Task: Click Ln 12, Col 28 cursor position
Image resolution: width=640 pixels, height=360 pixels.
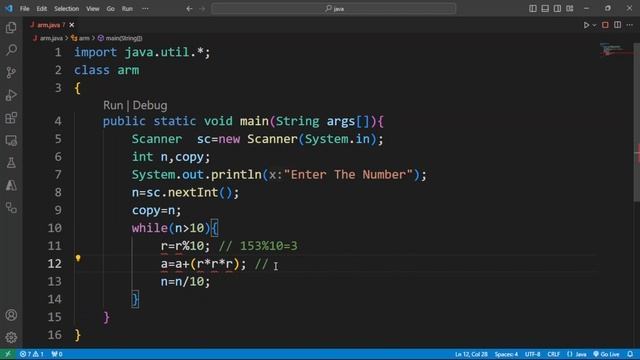Action: tap(471, 354)
